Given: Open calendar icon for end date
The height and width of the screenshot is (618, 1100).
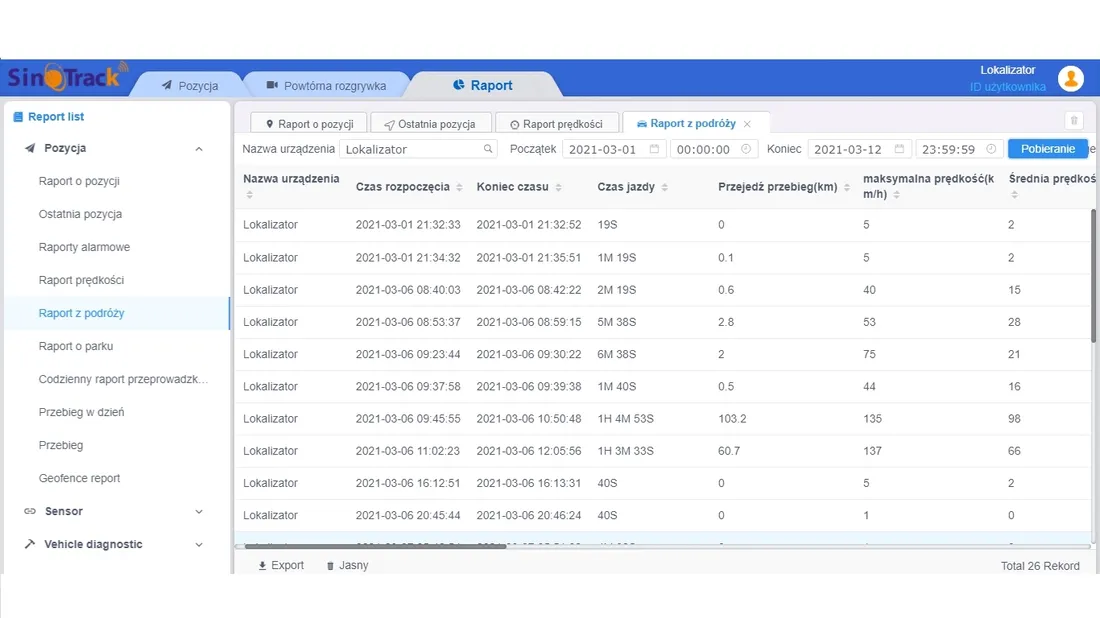Looking at the screenshot, I should pos(899,149).
